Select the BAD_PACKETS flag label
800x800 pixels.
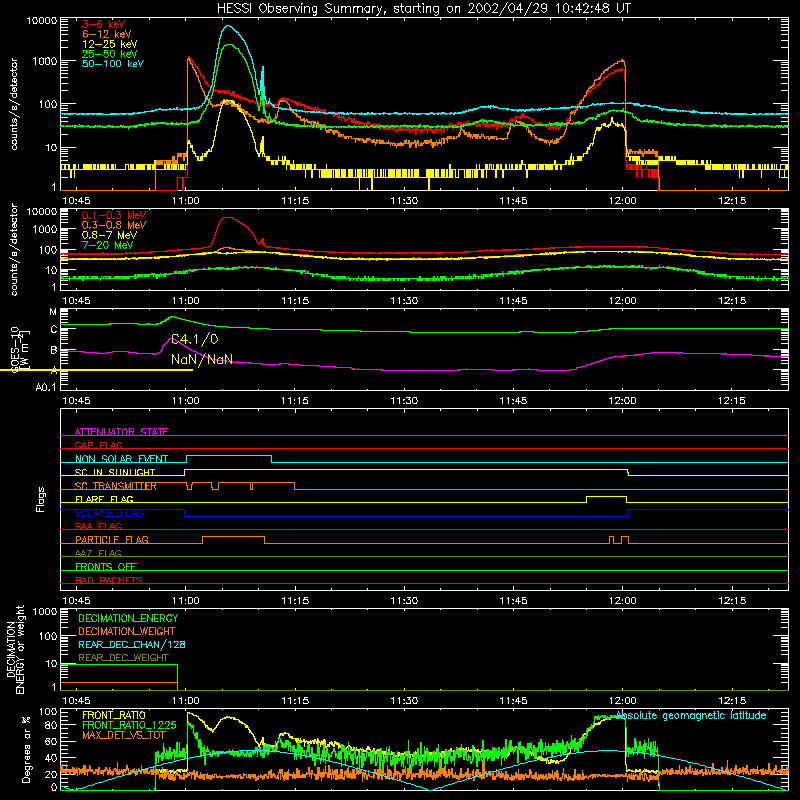[x=109, y=580]
